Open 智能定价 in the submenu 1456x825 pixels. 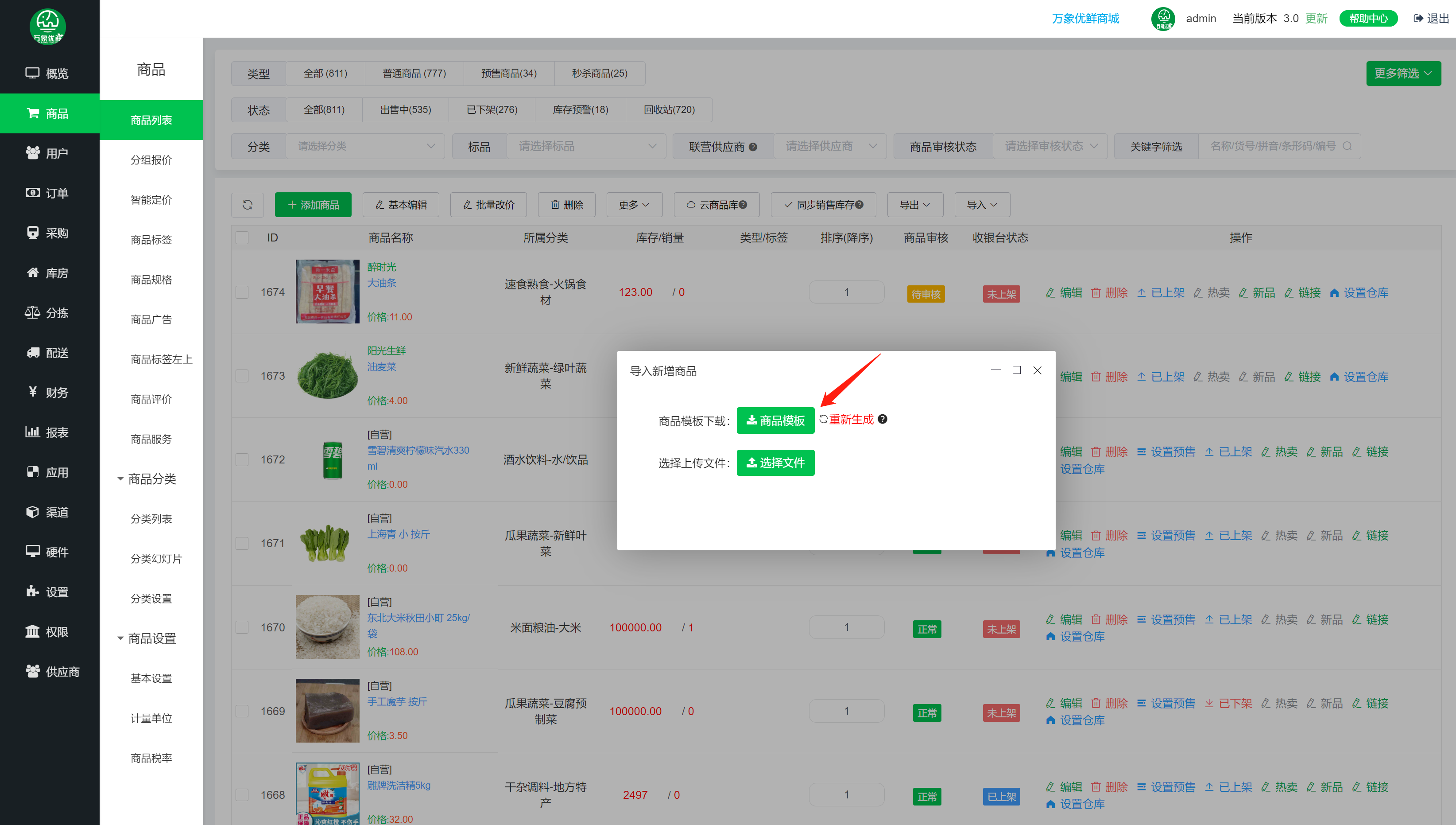pos(151,200)
